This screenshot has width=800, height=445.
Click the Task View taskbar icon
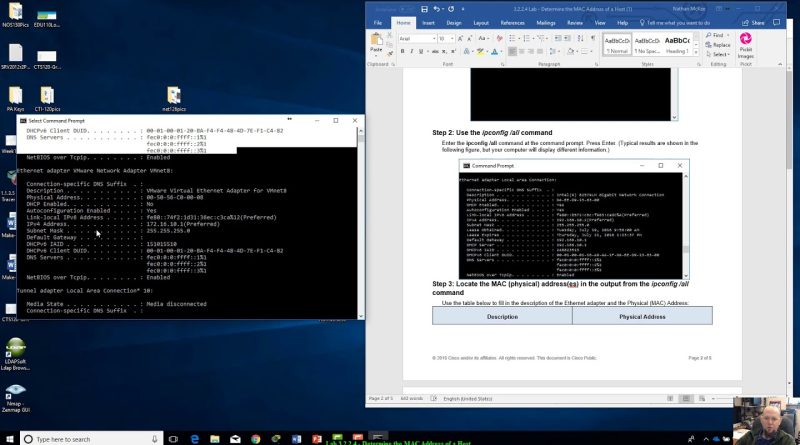coord(173,439)
